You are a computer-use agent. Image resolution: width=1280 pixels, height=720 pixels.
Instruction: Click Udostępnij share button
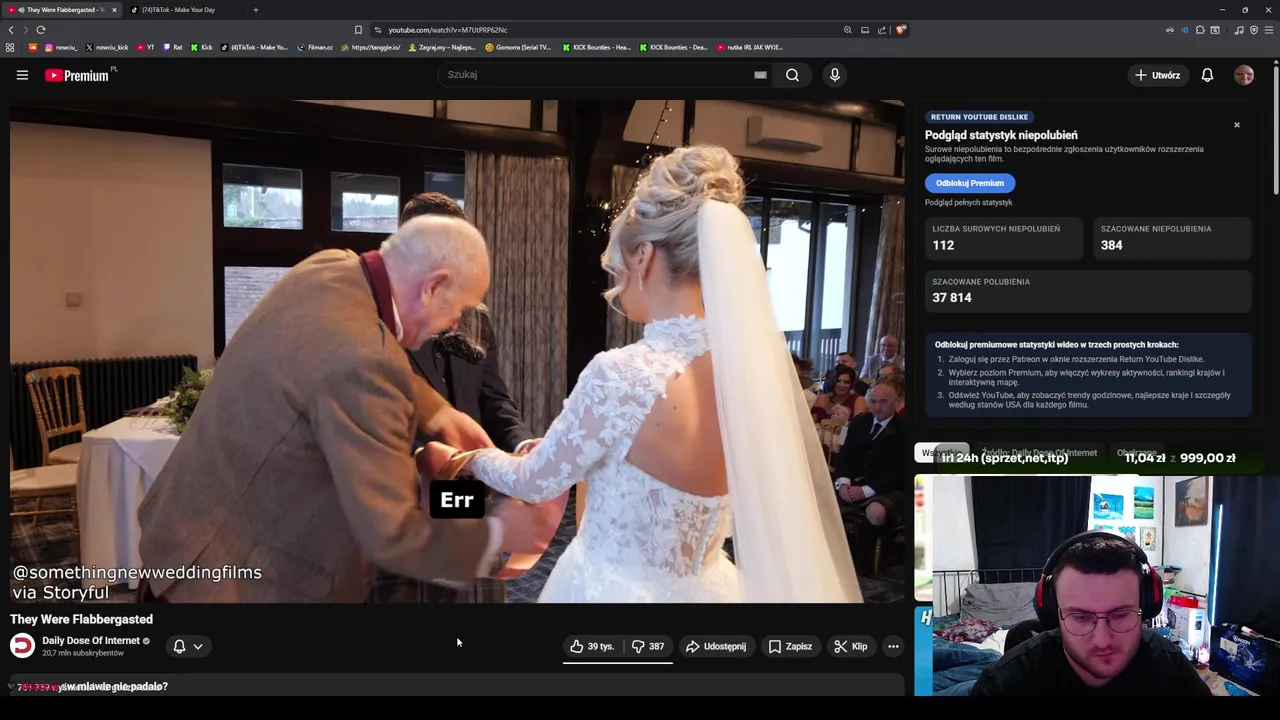[x=716, y=646]
